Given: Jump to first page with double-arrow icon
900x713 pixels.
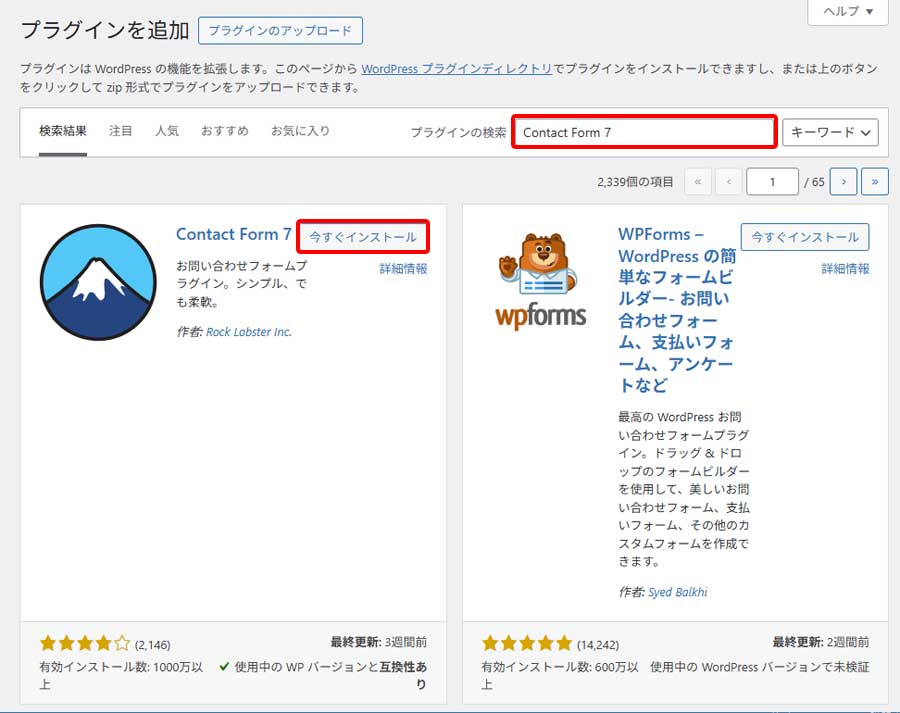Looking at the screenshot, I should click(x=698, y=181).
